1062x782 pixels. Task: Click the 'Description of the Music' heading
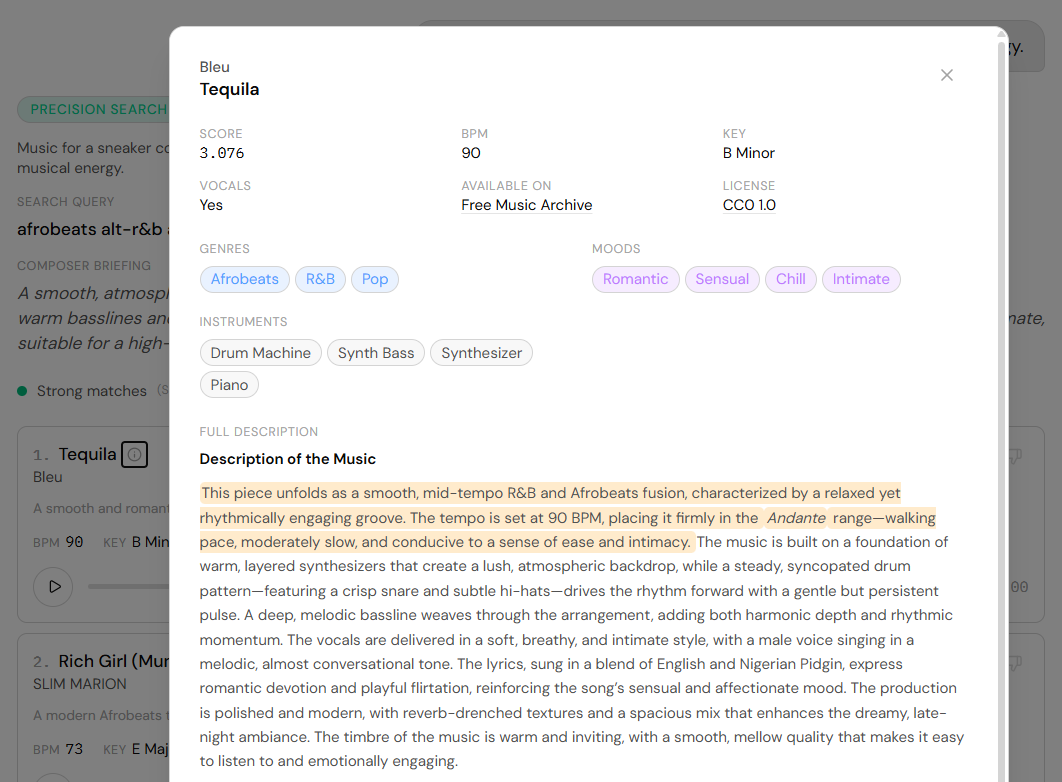[x=288, y=459]
